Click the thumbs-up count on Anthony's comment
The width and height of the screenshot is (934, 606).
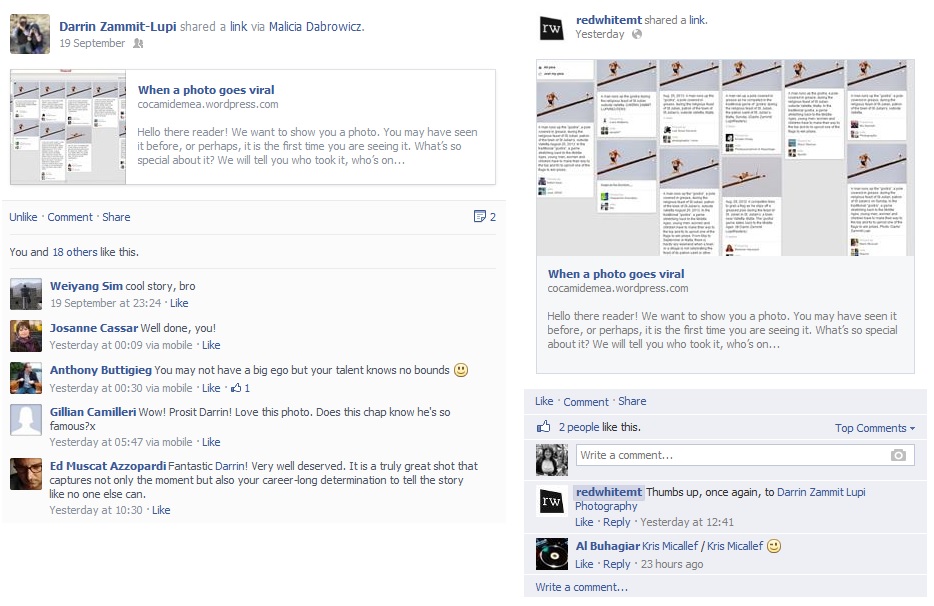pos(241,388)
